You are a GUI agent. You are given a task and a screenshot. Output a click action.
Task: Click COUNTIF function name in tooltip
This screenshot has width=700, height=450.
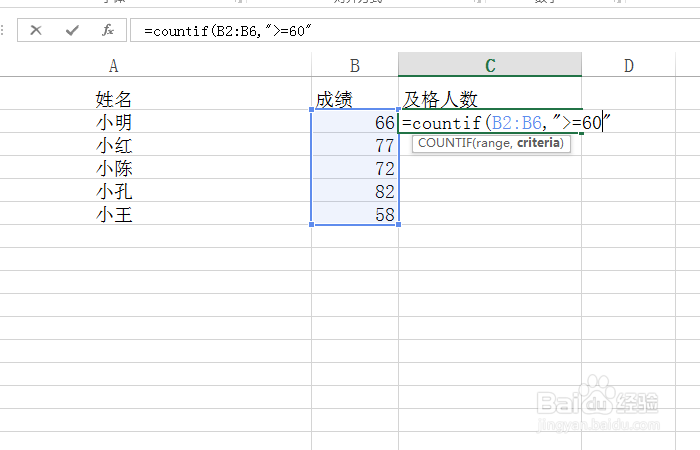445,143
